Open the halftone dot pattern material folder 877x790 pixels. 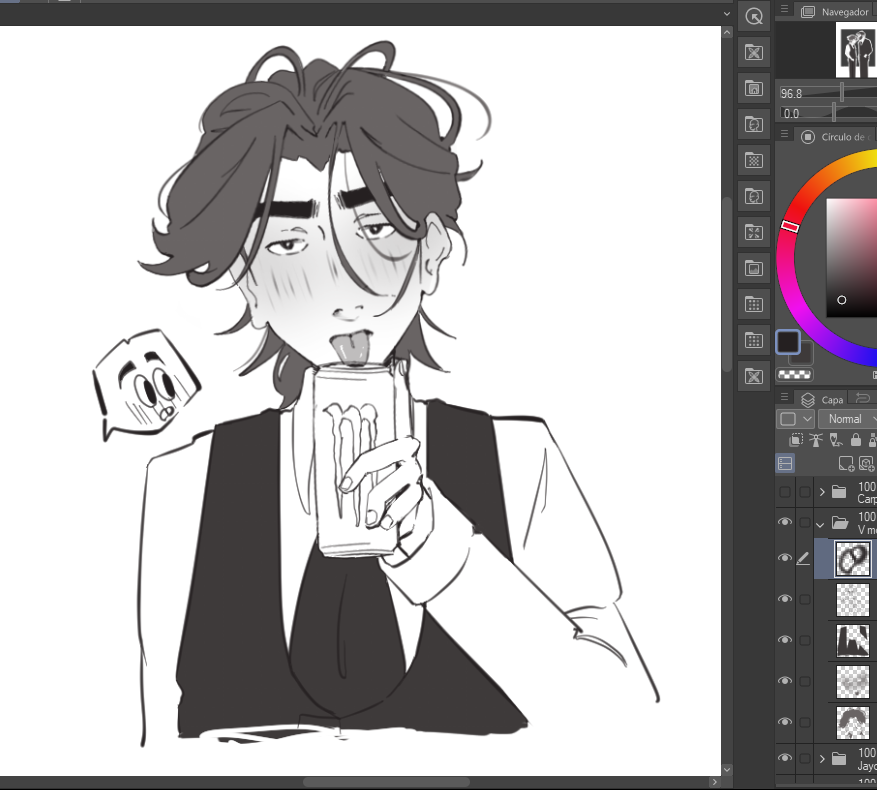(754, 161)
